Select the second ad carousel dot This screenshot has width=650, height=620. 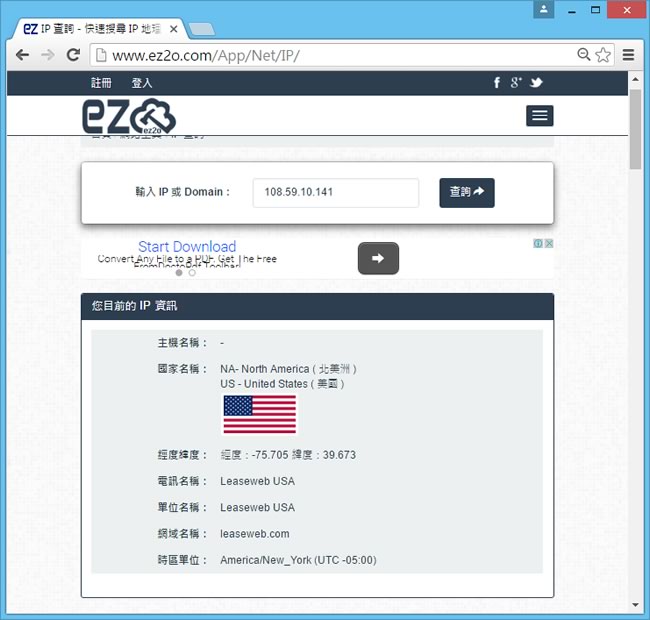[192, 273]
